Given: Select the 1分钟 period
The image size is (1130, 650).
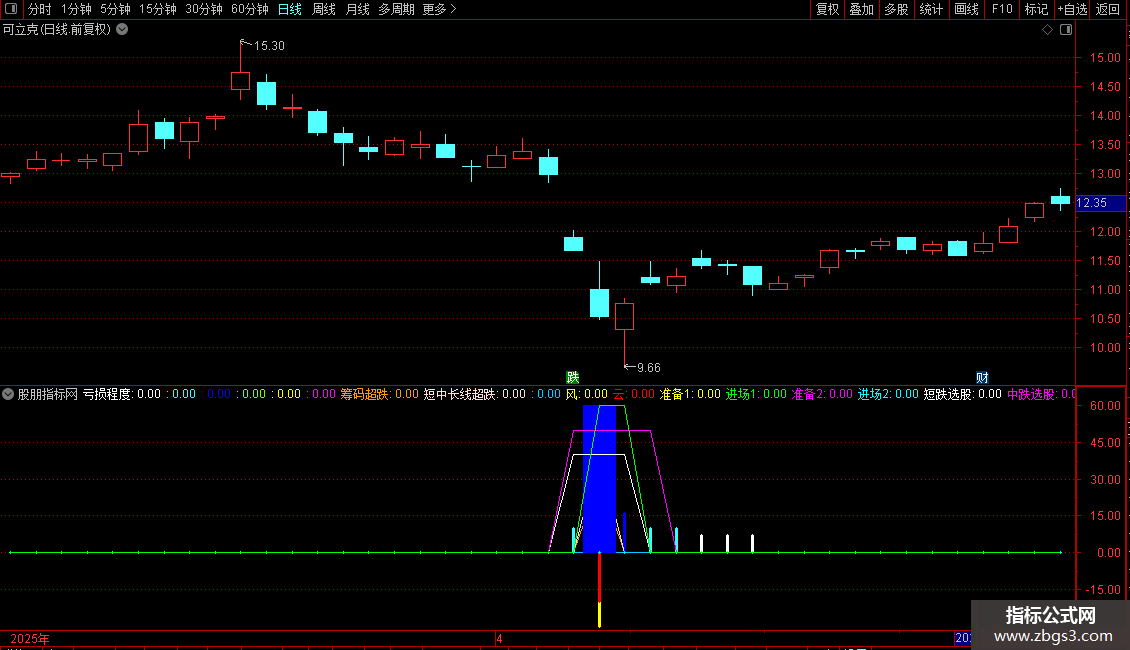Looking at the screenshot, I should (x=76, y=9).
